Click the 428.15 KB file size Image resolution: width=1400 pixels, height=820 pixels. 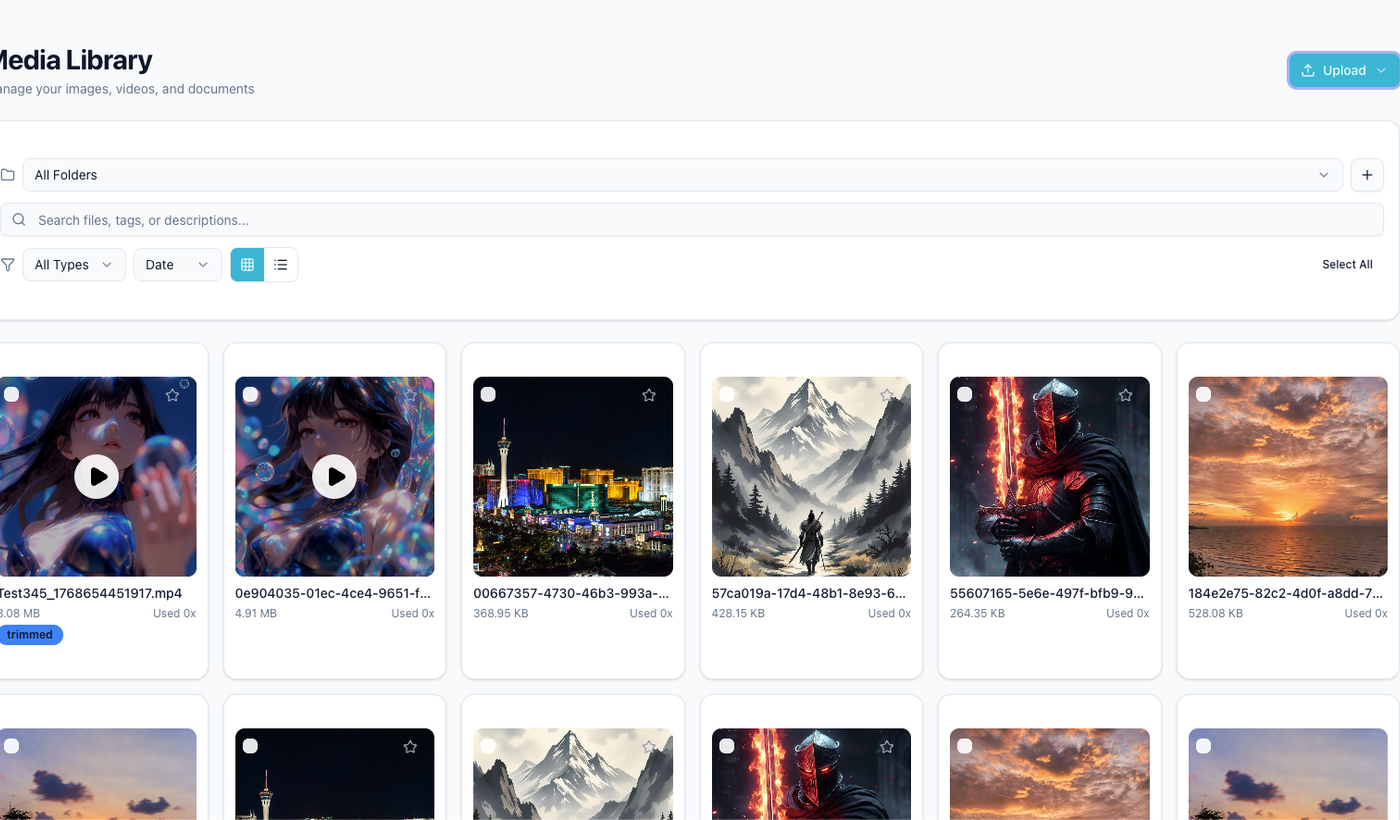(738, 613)
